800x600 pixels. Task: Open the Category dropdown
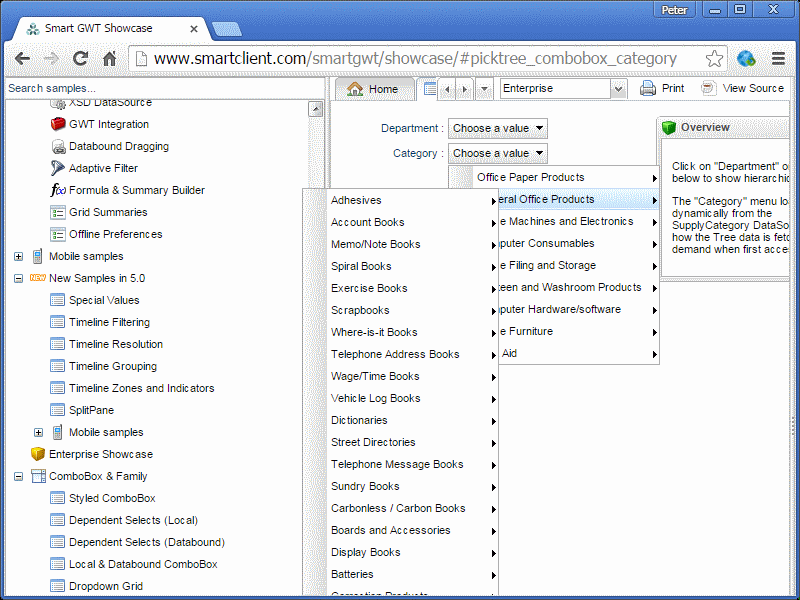(498, 153)
